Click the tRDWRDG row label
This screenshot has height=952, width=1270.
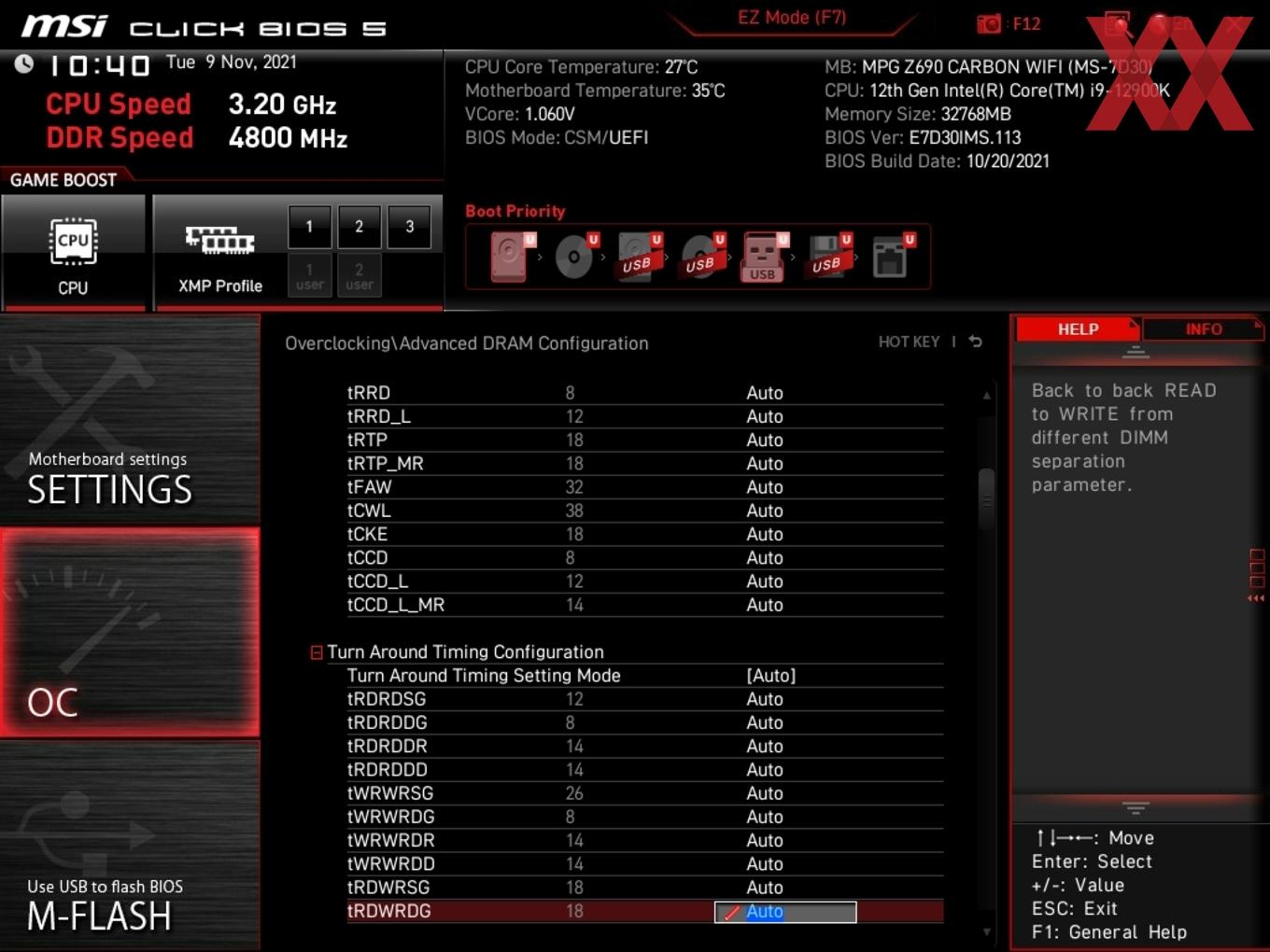click(x=389, y=911)
